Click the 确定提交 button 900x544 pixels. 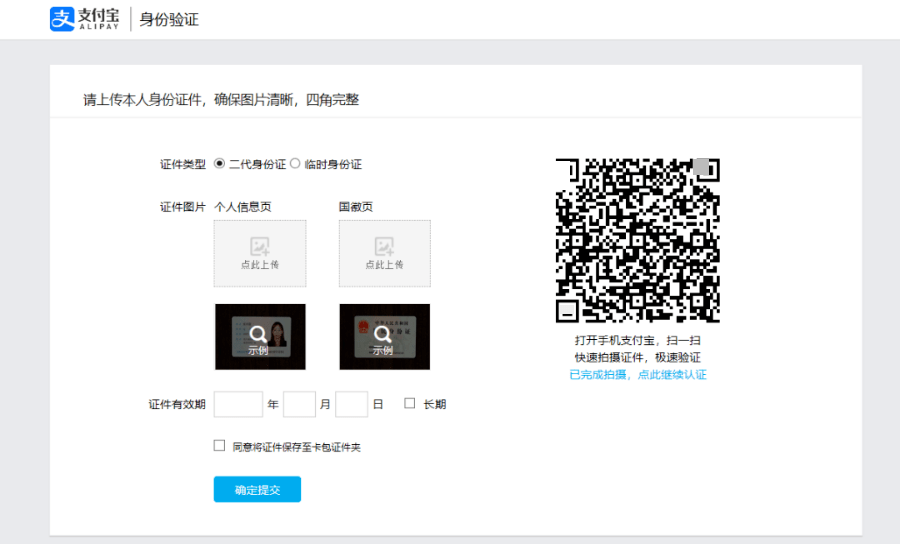[257, 489]
